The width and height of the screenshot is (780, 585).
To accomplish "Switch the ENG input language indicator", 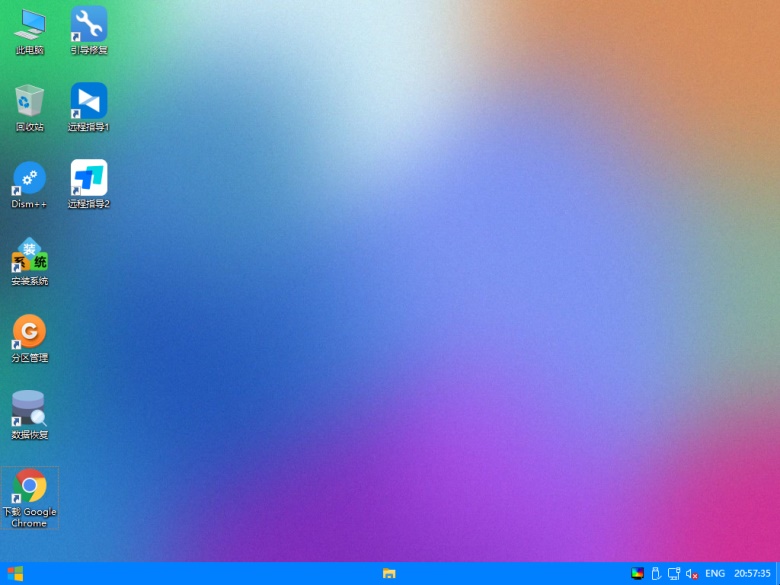I will [x=715, y=573].
